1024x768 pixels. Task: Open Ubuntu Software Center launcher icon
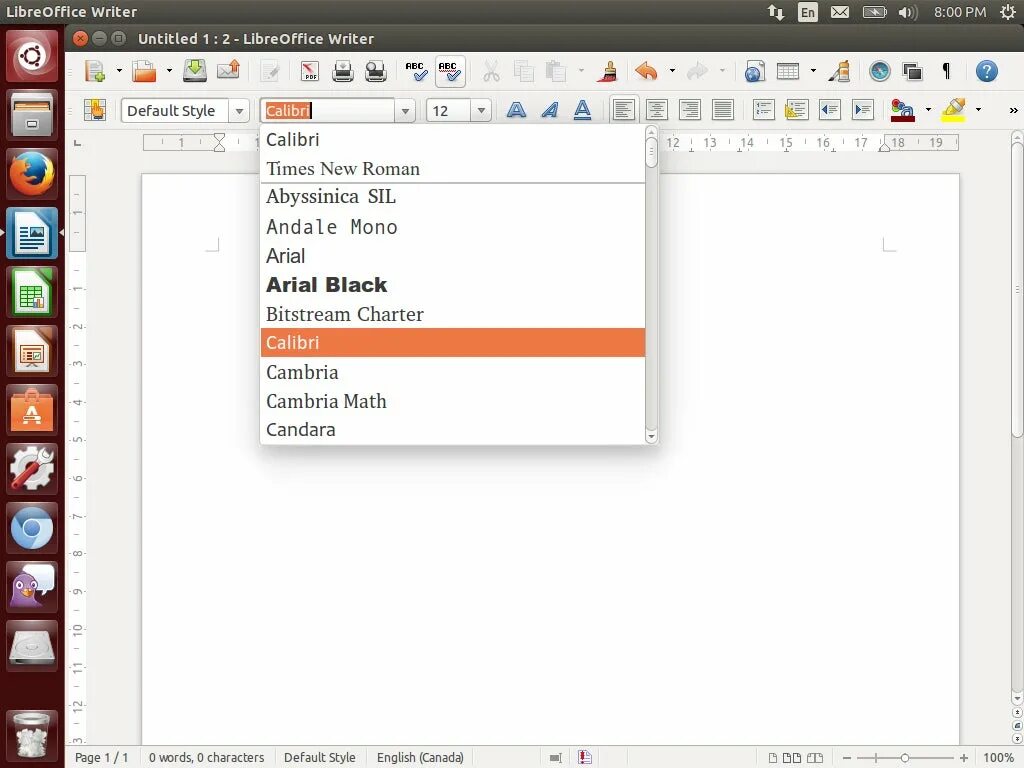coord(31,410)
